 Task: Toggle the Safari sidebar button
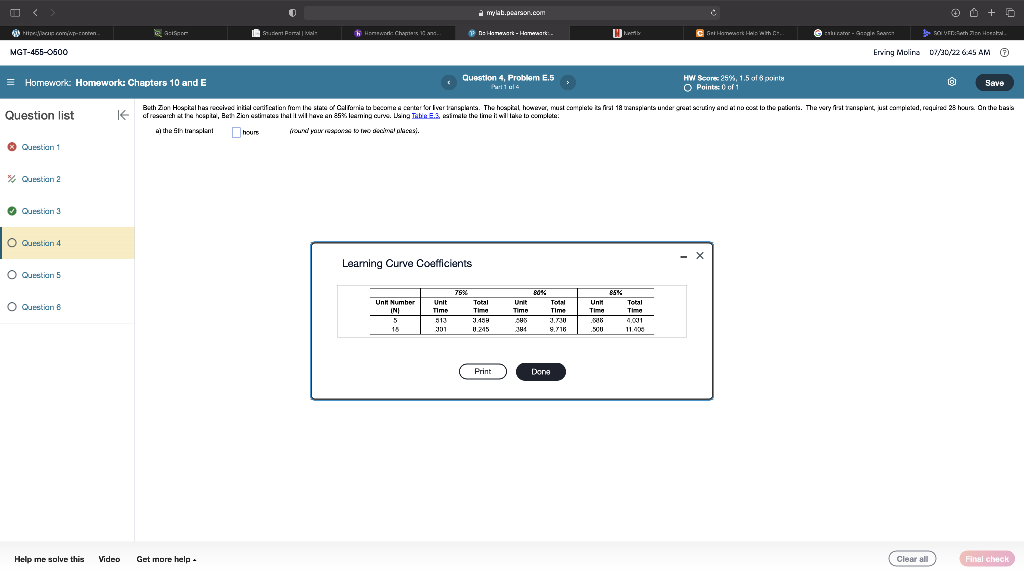(14, 12)
